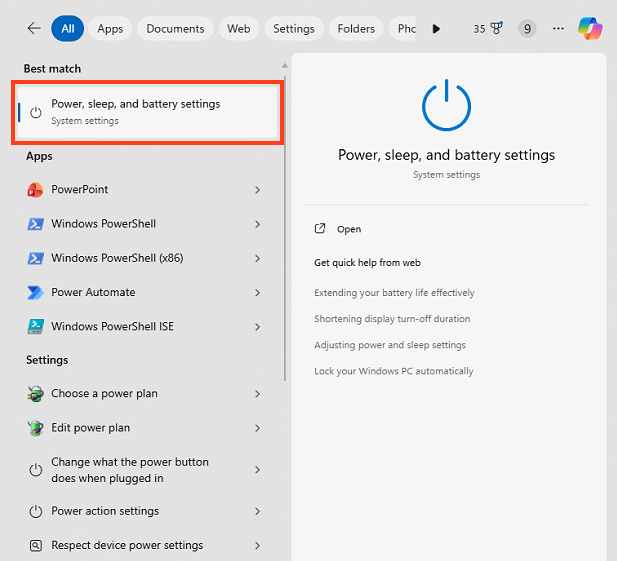
Task: Expand Windows PowerShell result chevron
Action: point(257,224)
